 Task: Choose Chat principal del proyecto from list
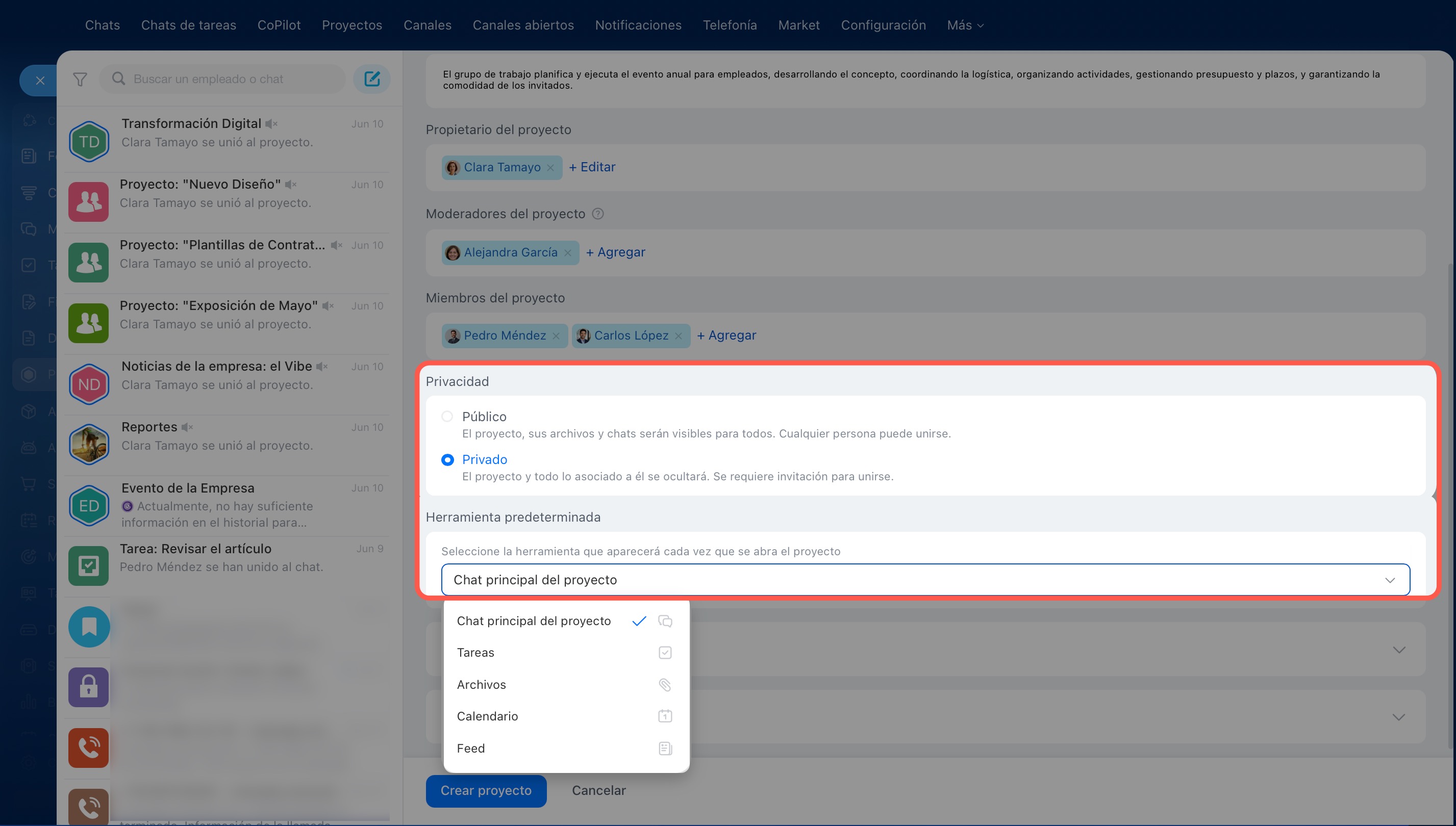tap(566, 621)
